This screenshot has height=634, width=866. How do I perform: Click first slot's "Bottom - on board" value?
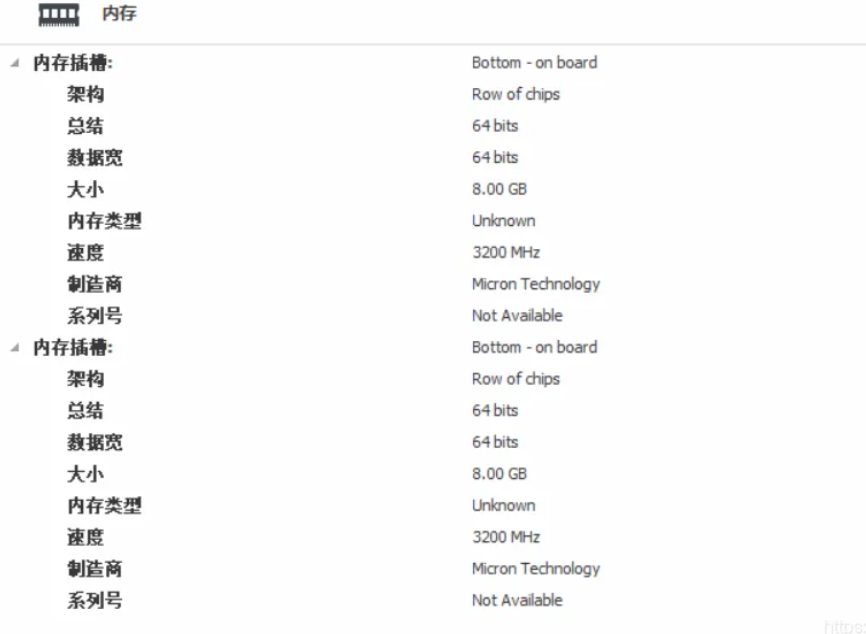point(534,63)
